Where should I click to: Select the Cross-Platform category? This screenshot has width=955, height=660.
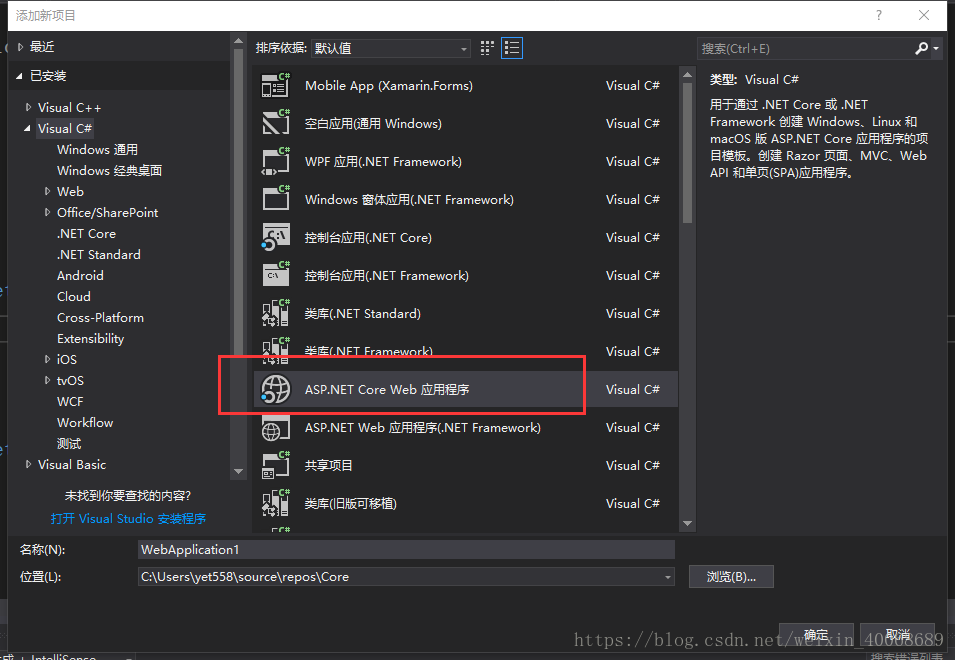pos(100,317)
